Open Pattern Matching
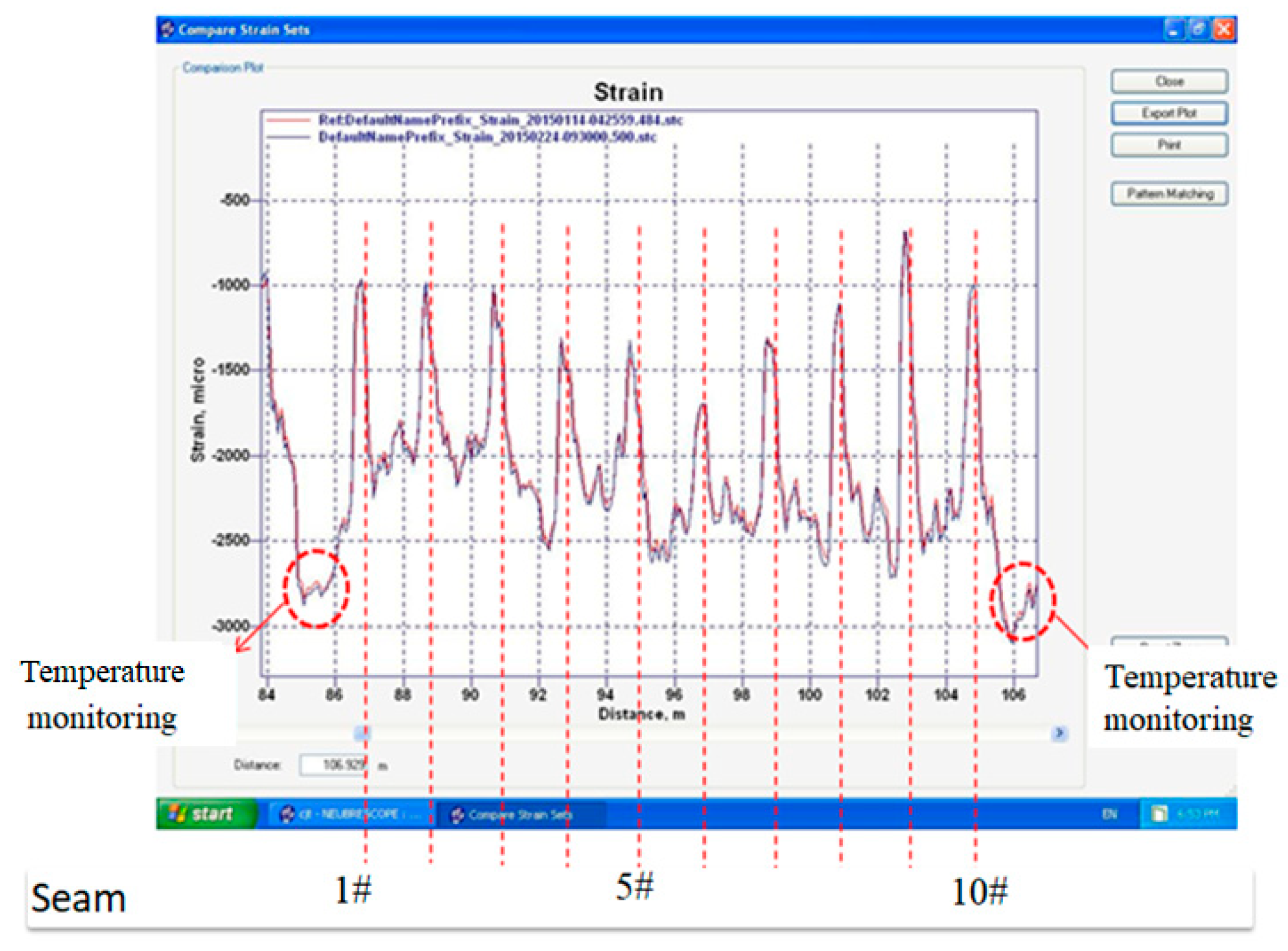Image resolution: width=1288 pixels, height=951 pixels. click(1169, 193)
